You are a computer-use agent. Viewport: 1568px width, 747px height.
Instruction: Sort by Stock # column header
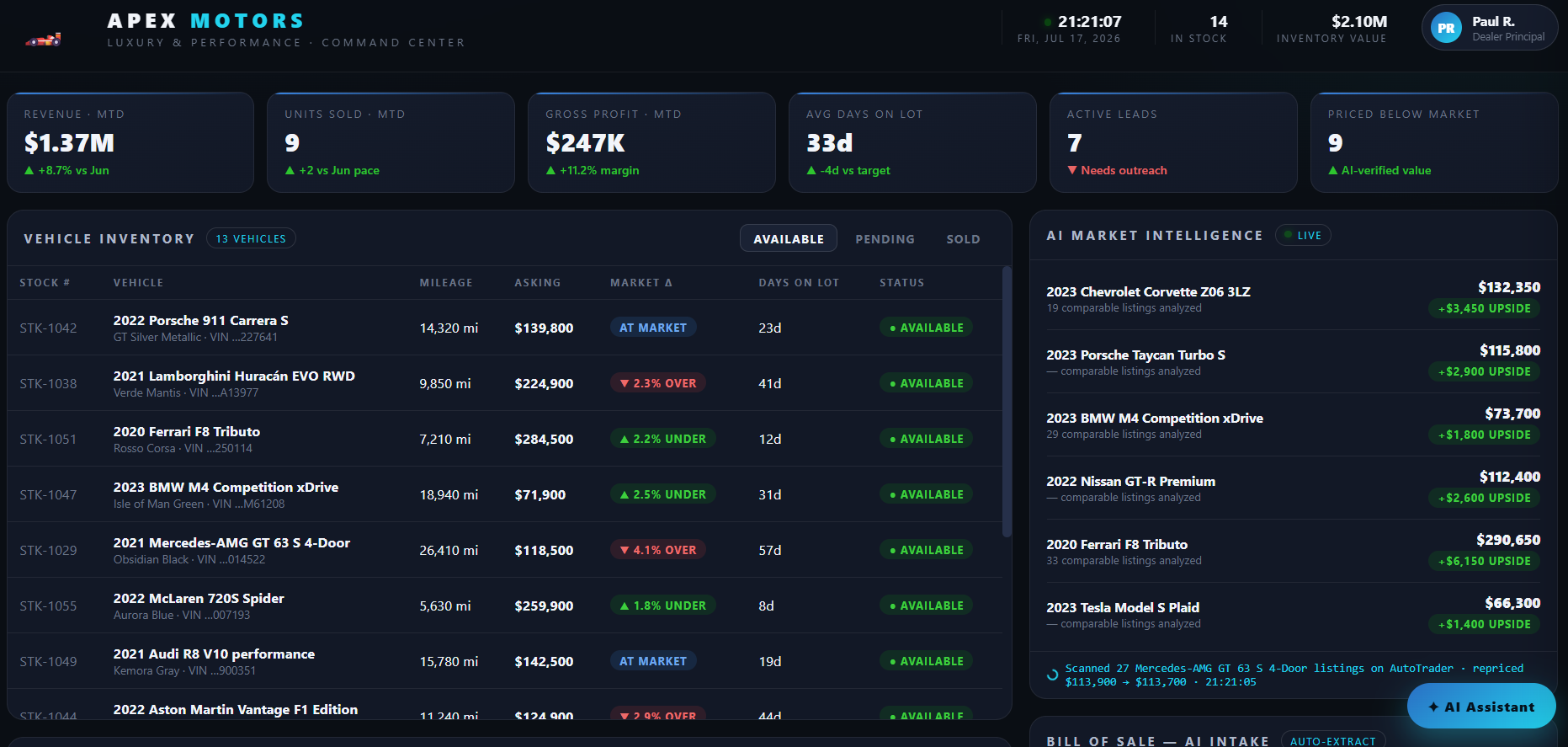(x=45, y=283)
